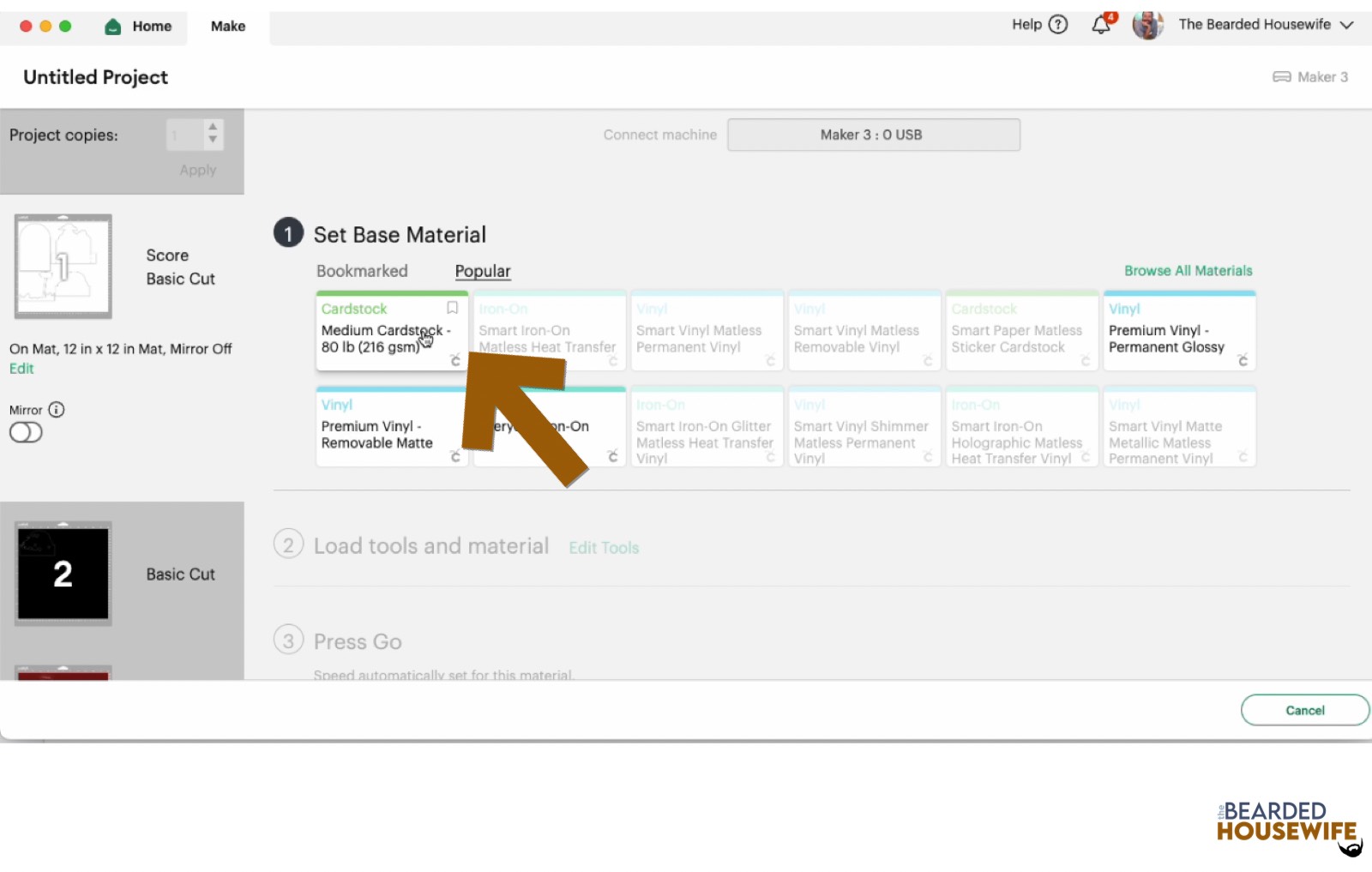The height and width of the screenshot is (872, 1372).
Task: Open the Help question mark icon
Action: tap(1058, 24)
